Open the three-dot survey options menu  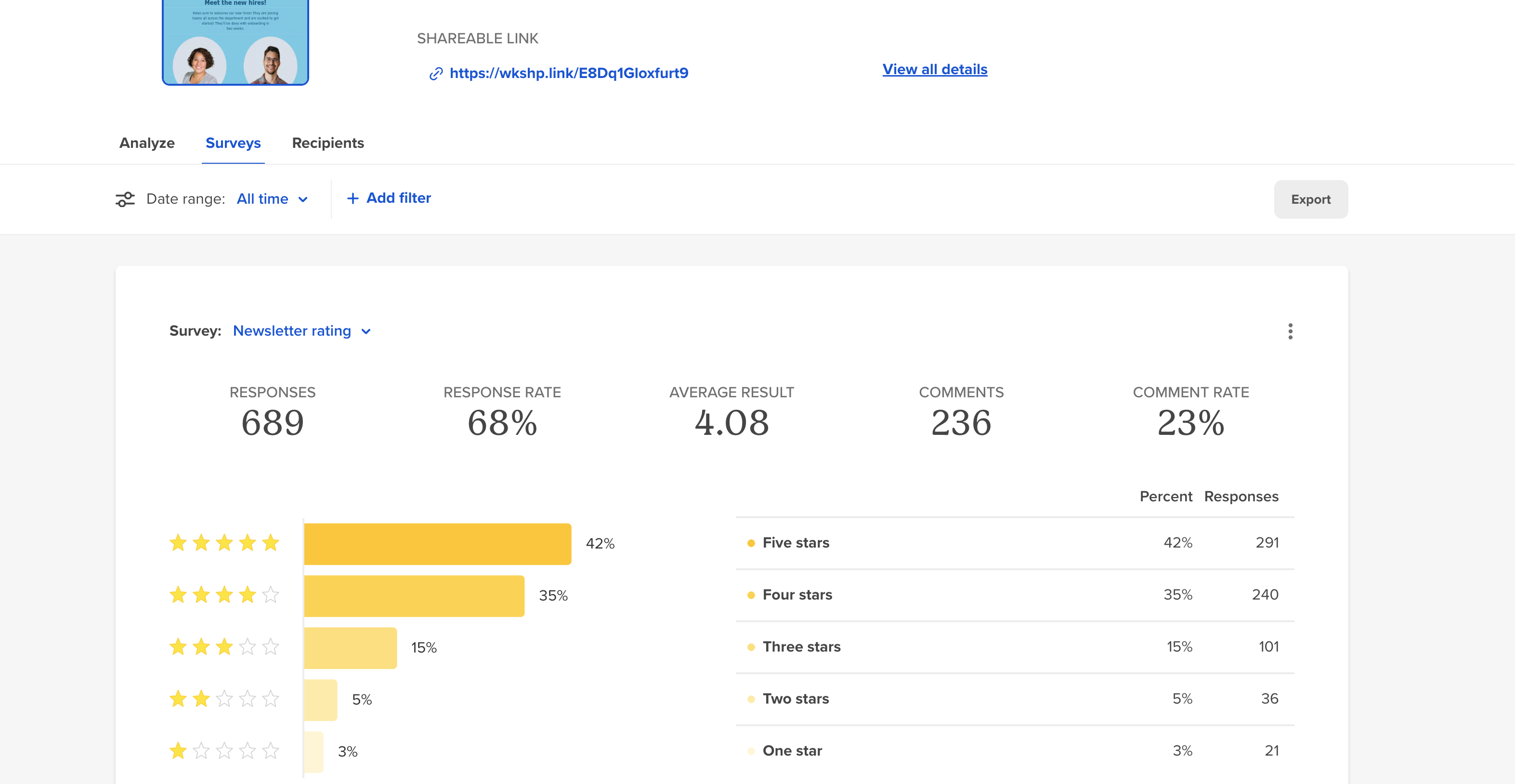pyautogui.click(x=1290, y=331)
